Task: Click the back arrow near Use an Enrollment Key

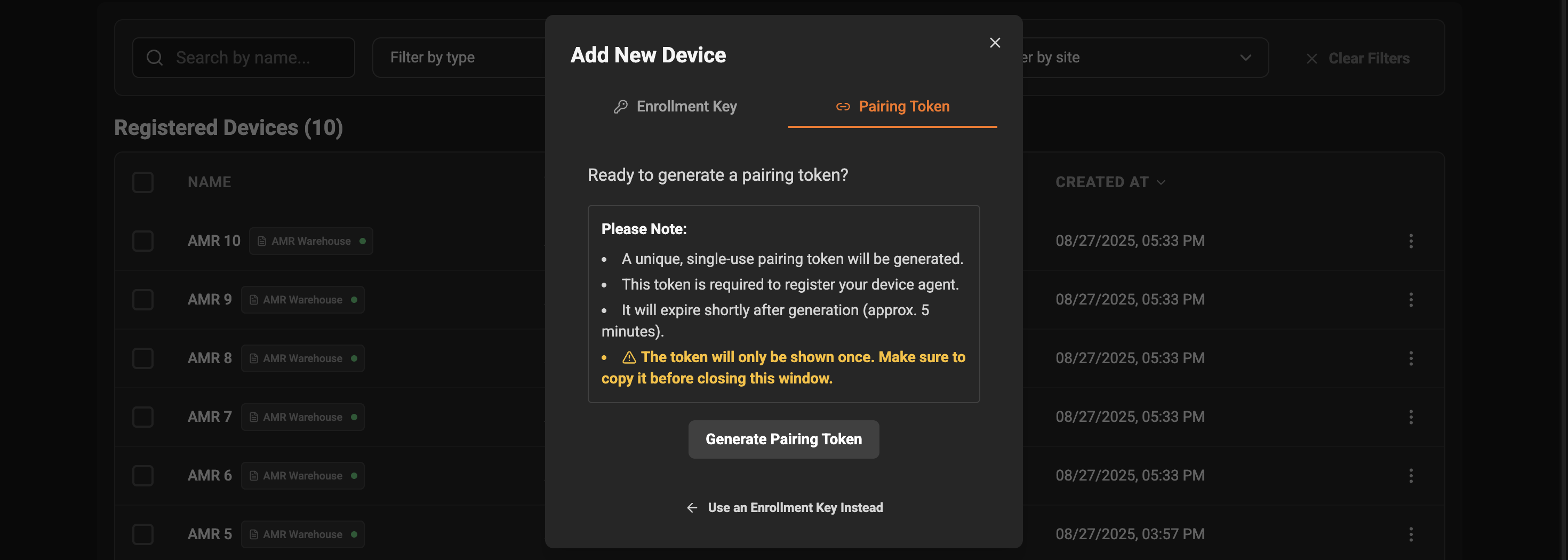Action: pos(692,507)
